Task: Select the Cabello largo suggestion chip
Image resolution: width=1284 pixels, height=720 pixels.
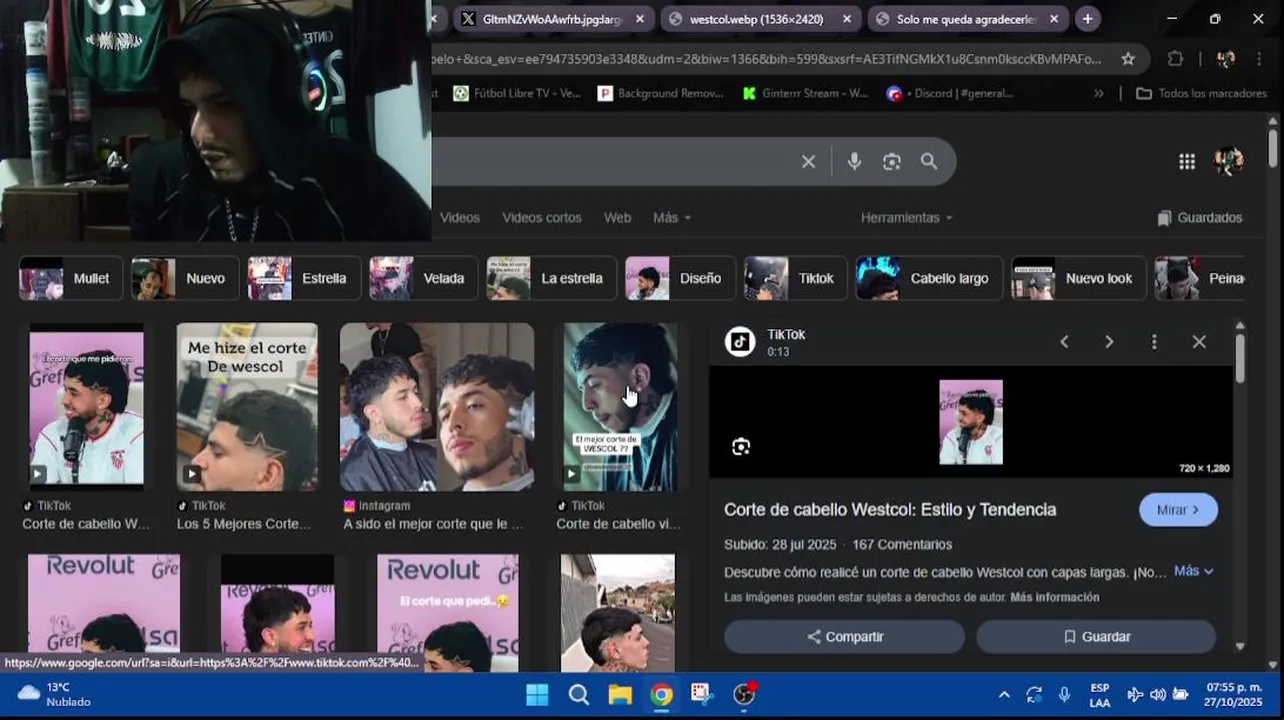Action: tap(929, 279)
